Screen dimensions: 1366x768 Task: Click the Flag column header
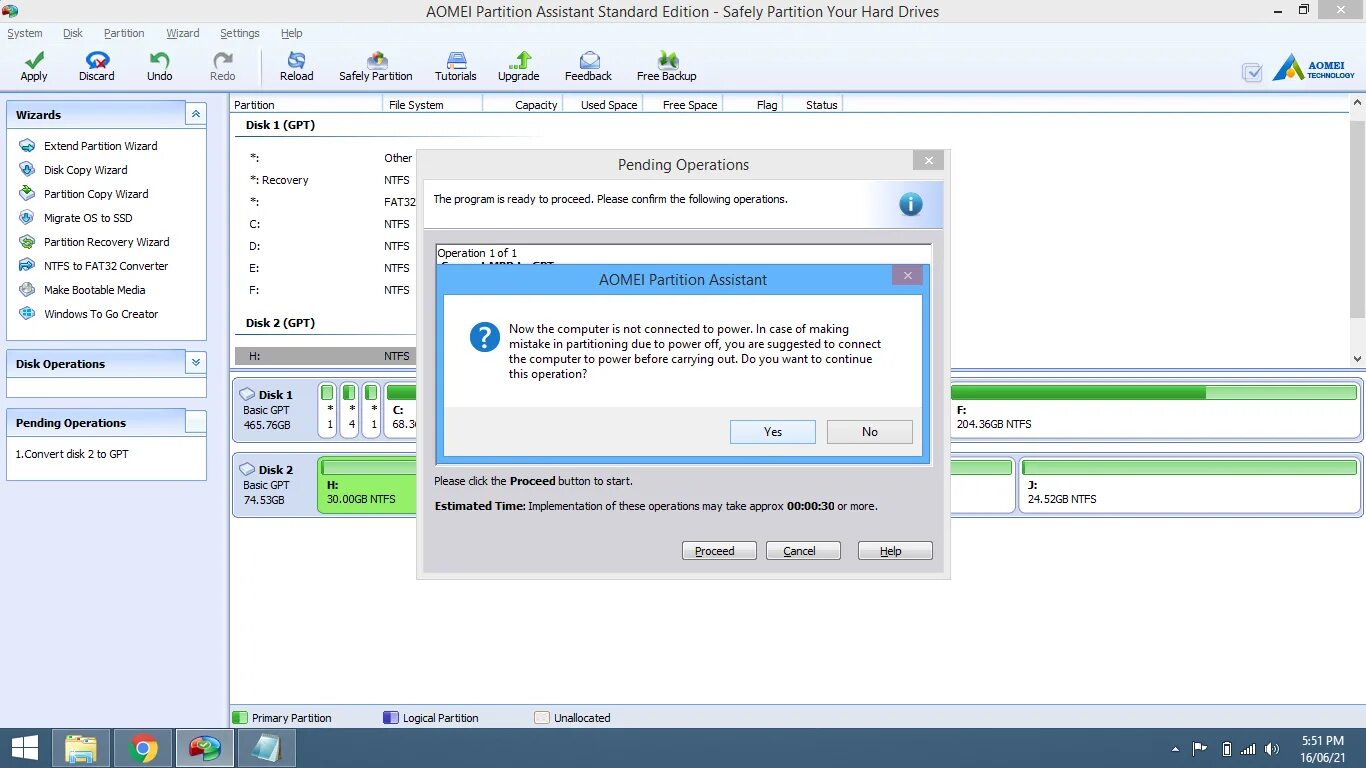[x=752, y=104]
